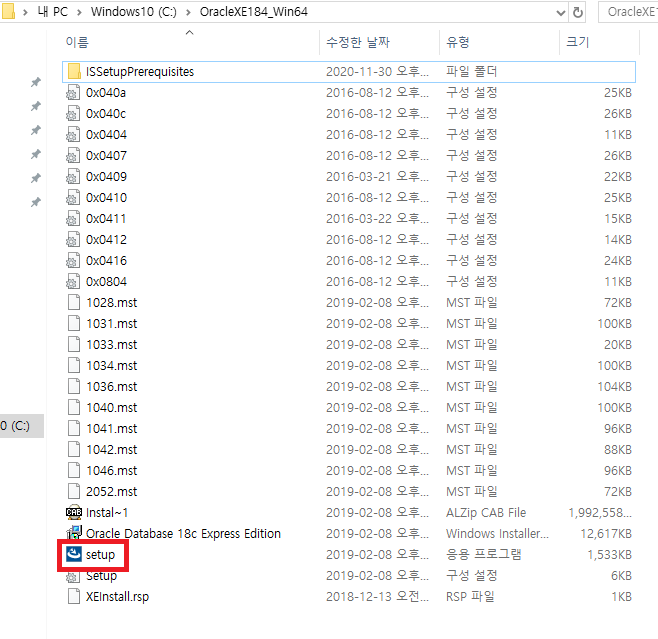This screenshot has width=658, height=639.
Task: Select the XEInstall.rsp file icon
Action: pyautogui.click(x=74, y=596)
